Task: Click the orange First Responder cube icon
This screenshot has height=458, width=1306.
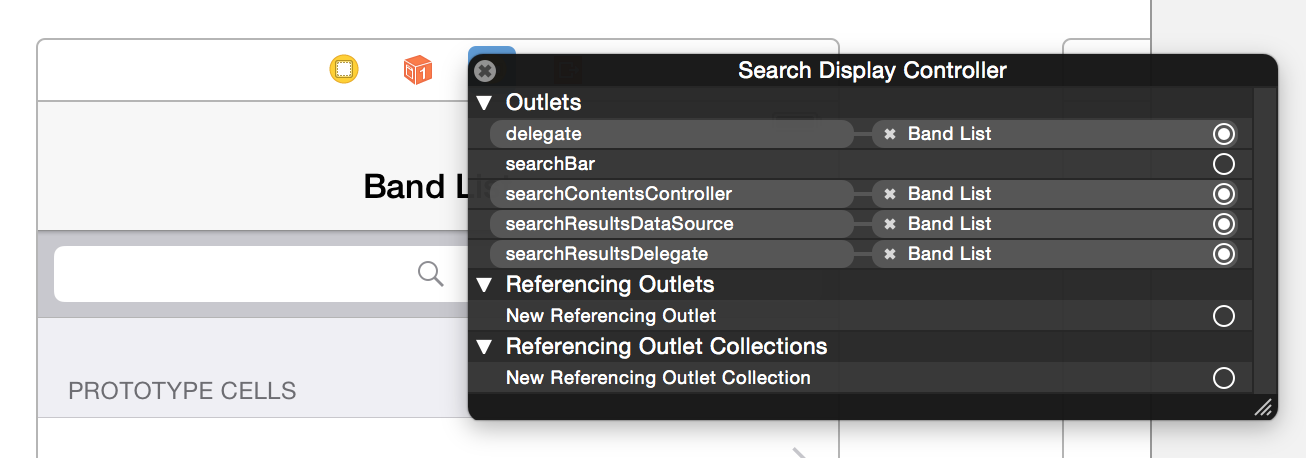Action: tap(417, 70)
